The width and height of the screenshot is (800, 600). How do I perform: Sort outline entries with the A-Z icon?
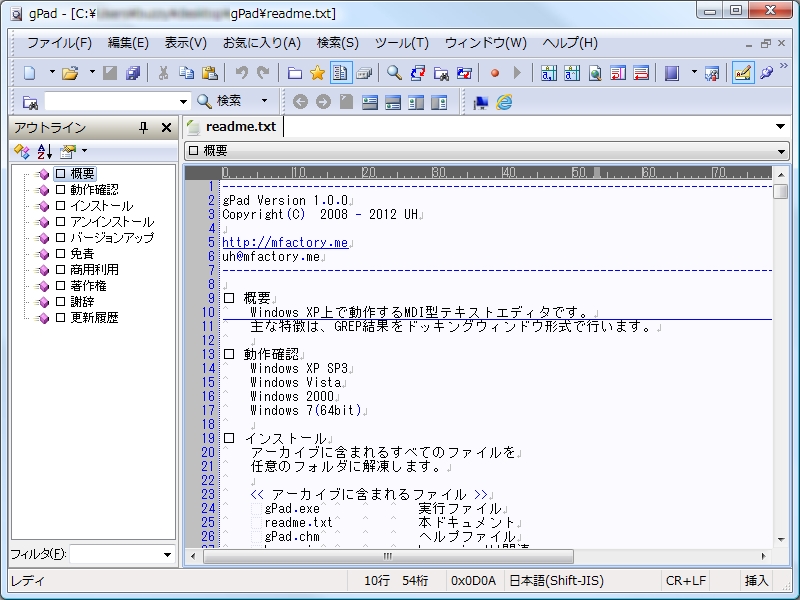point(45,152)
